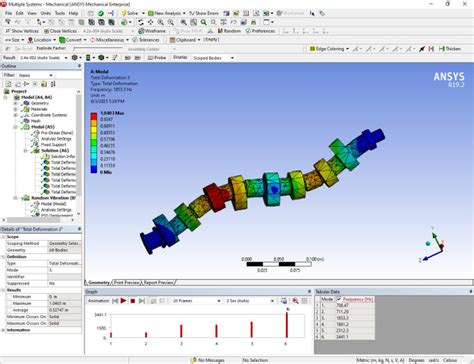Screen dimensions: 474x364
Task: Select the 1853.3 frequency row in Tabular Data
Action: click(x=345, y=318)
